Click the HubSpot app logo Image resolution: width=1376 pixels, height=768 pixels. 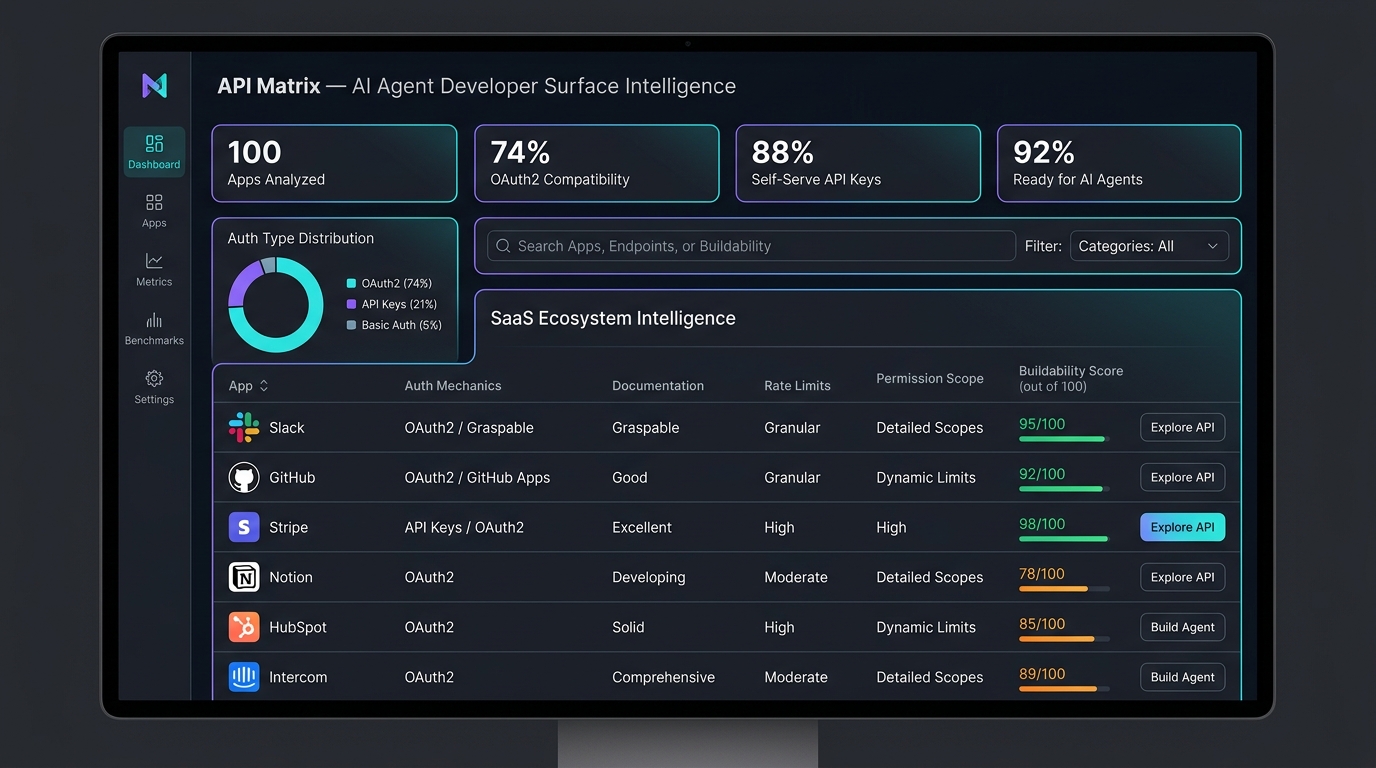tap(244, 627)
